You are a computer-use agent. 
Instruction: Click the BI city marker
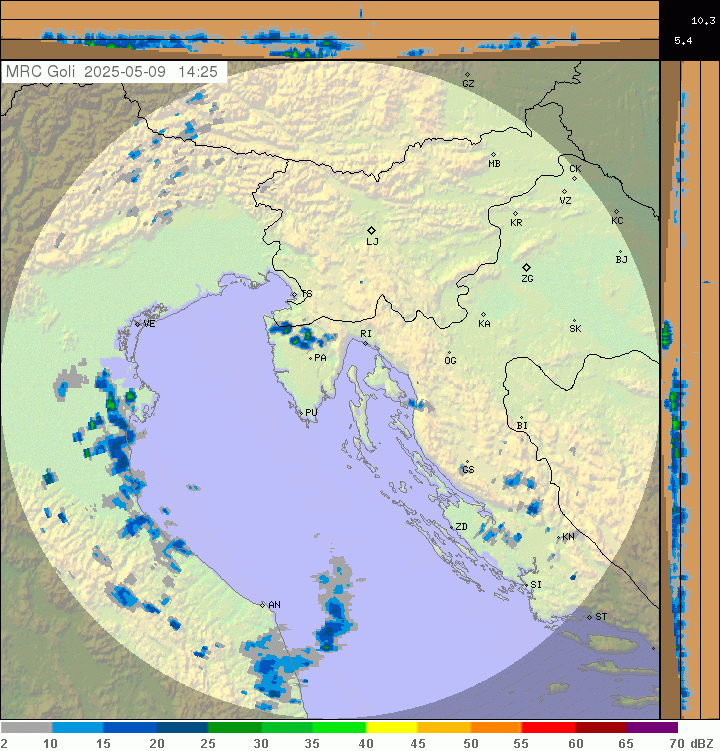pyautogui.click(x=522, y=418)
